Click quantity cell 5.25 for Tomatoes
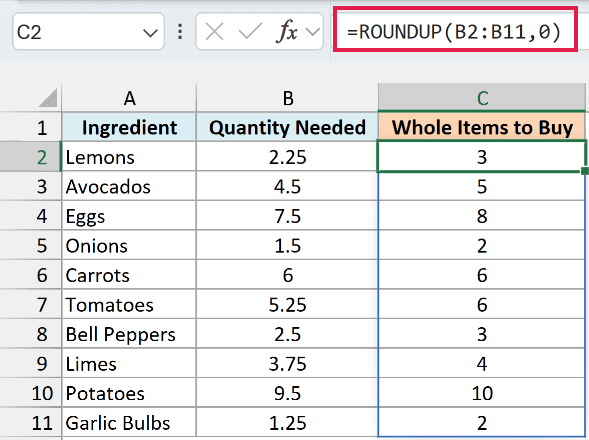 (x=287, y=304)
